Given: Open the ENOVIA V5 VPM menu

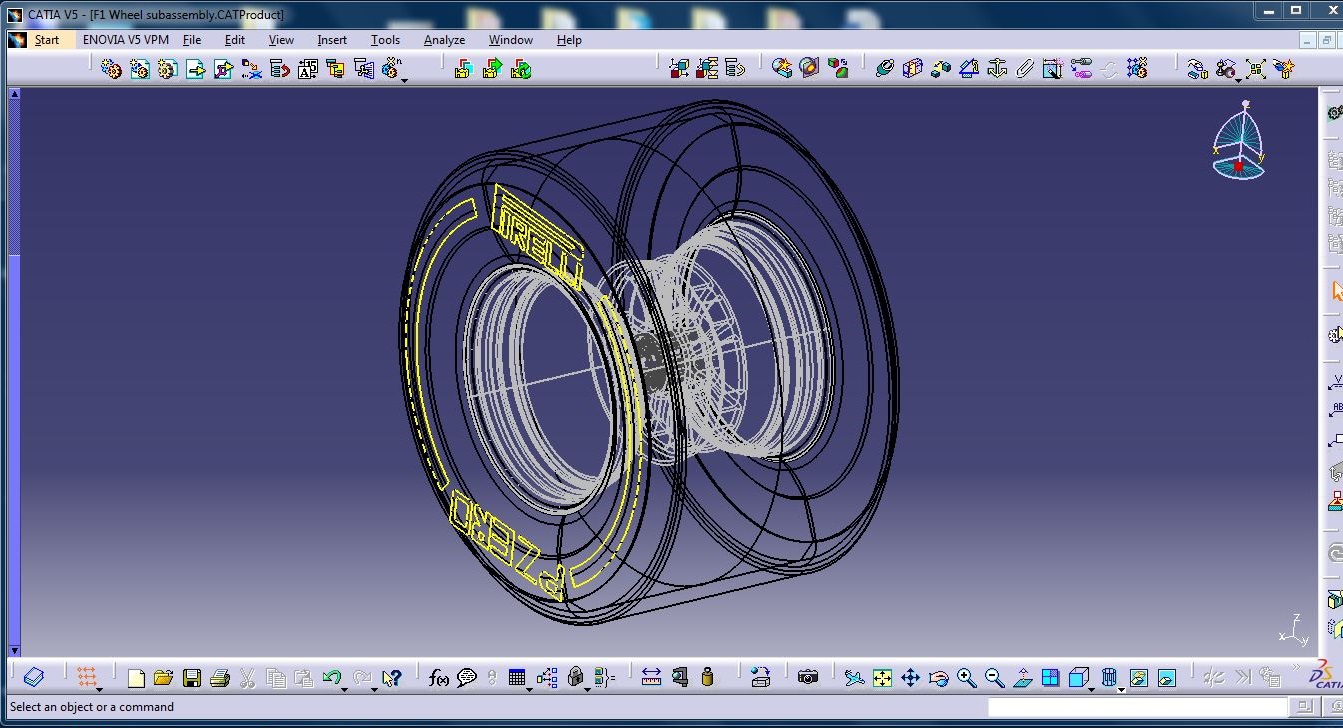Looking at the screenshot, I should click(x=126, y=40).
